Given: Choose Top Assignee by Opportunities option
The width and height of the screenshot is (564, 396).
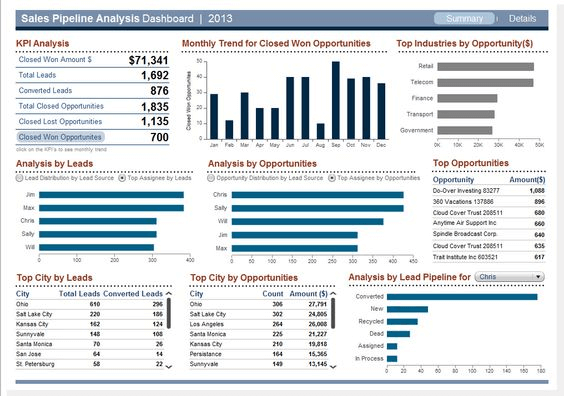Looking at the screenshot, I should (374, 178).
